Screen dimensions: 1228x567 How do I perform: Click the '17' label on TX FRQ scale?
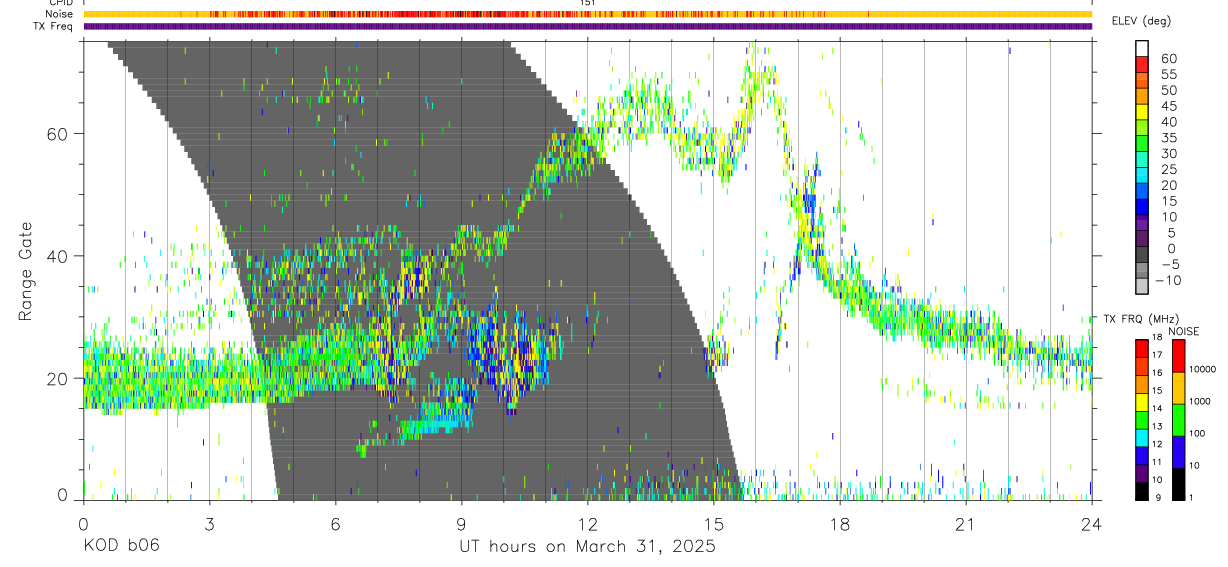tap(1157, 356)
